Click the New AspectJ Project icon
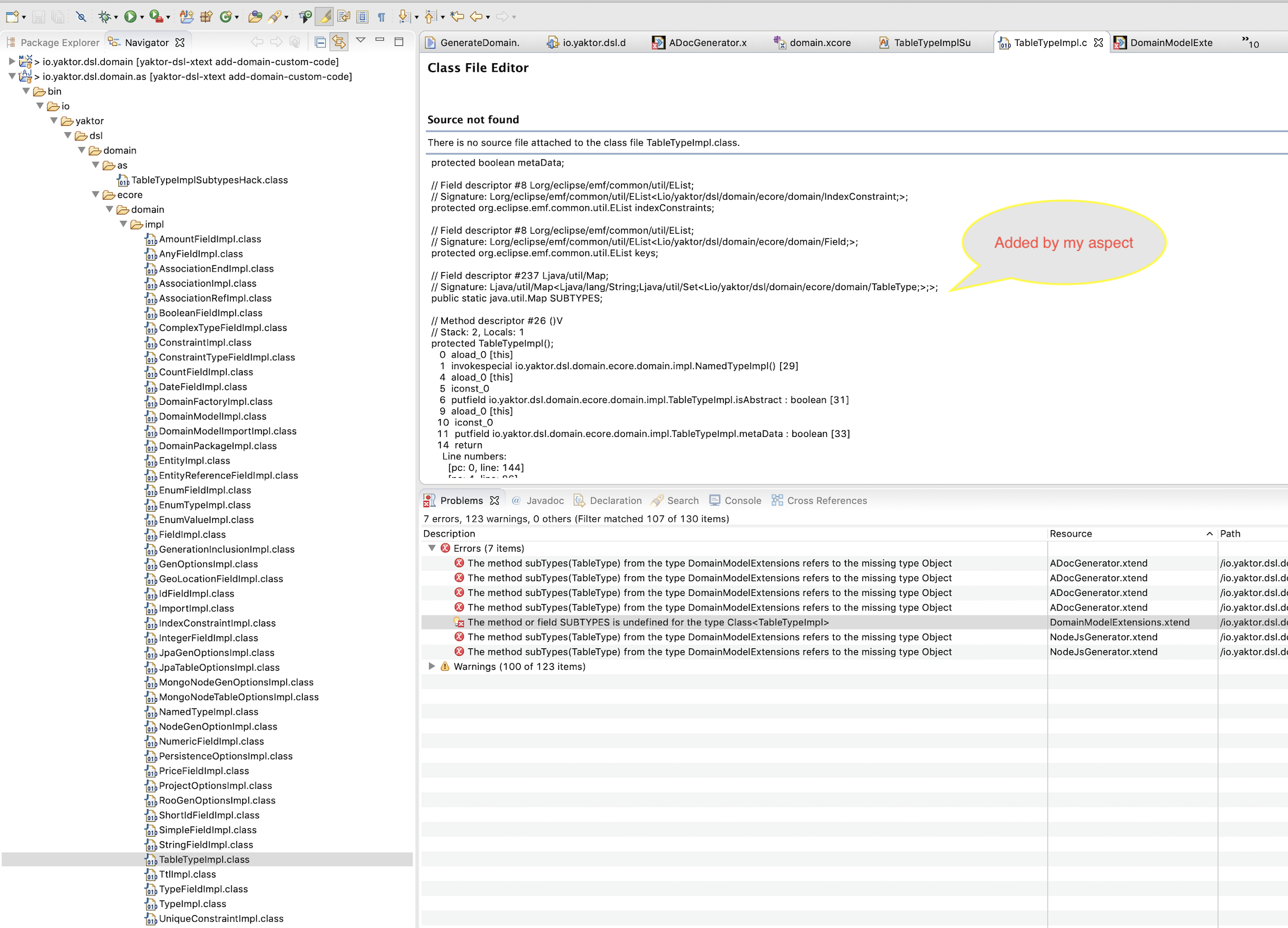This screenshot has width=1288, height=928. (x=187, y=17)
